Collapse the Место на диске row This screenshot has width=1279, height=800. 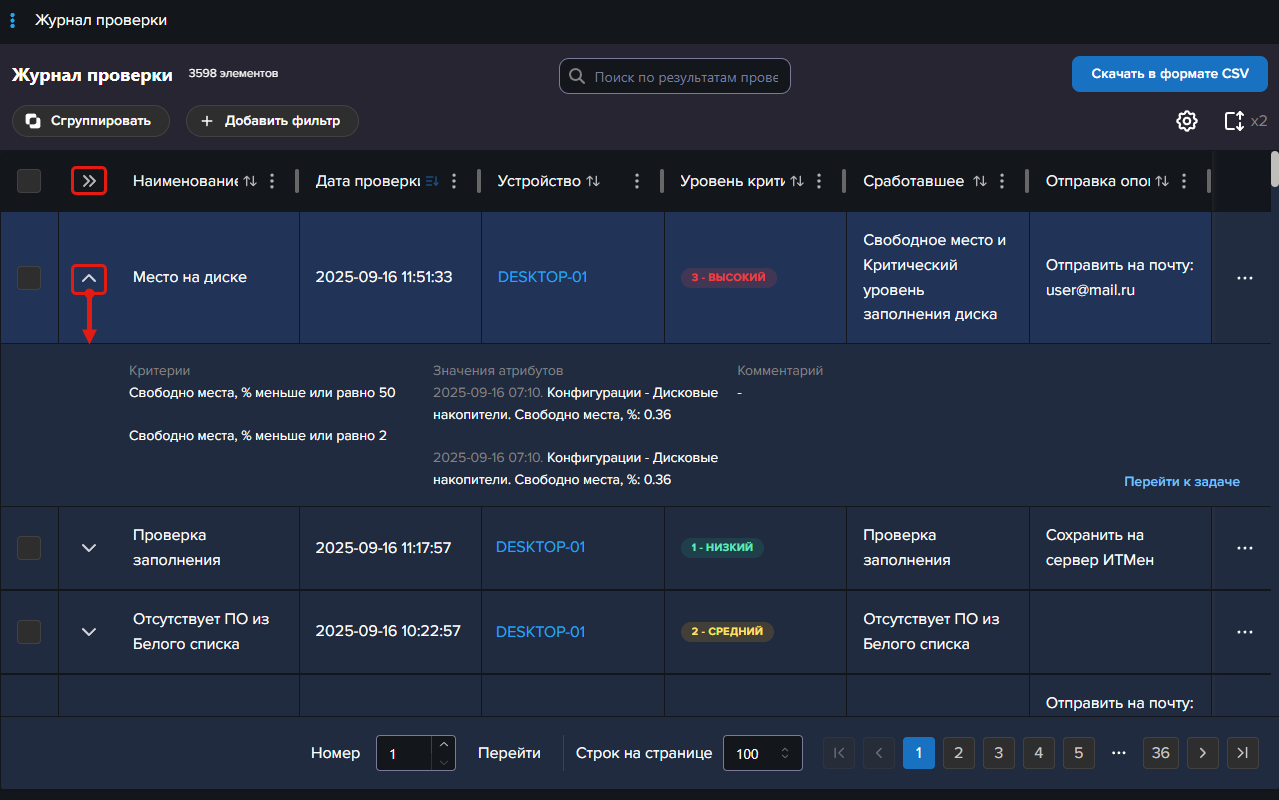(x=89, y=278)
